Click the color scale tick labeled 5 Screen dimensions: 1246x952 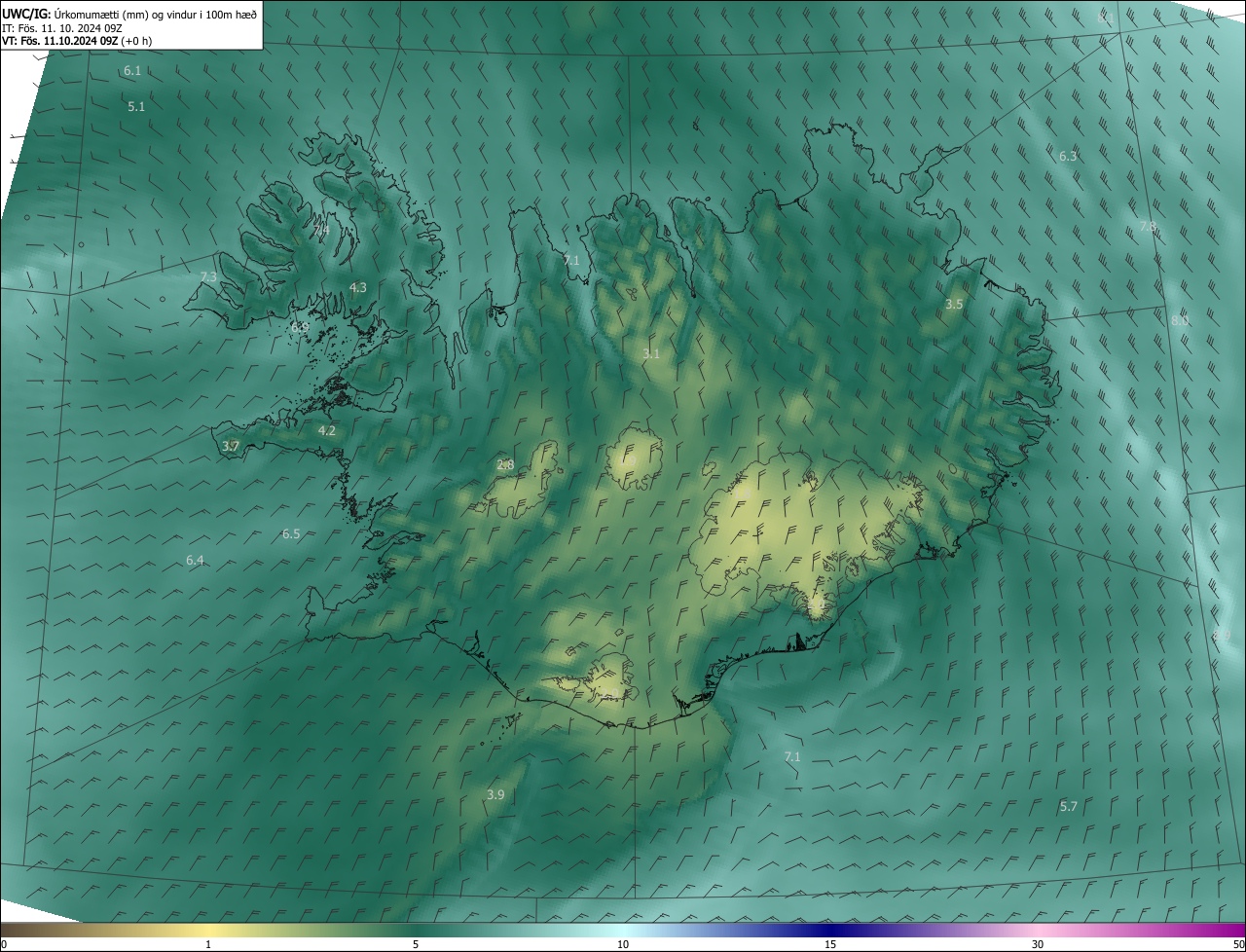[x=416, y=944]
